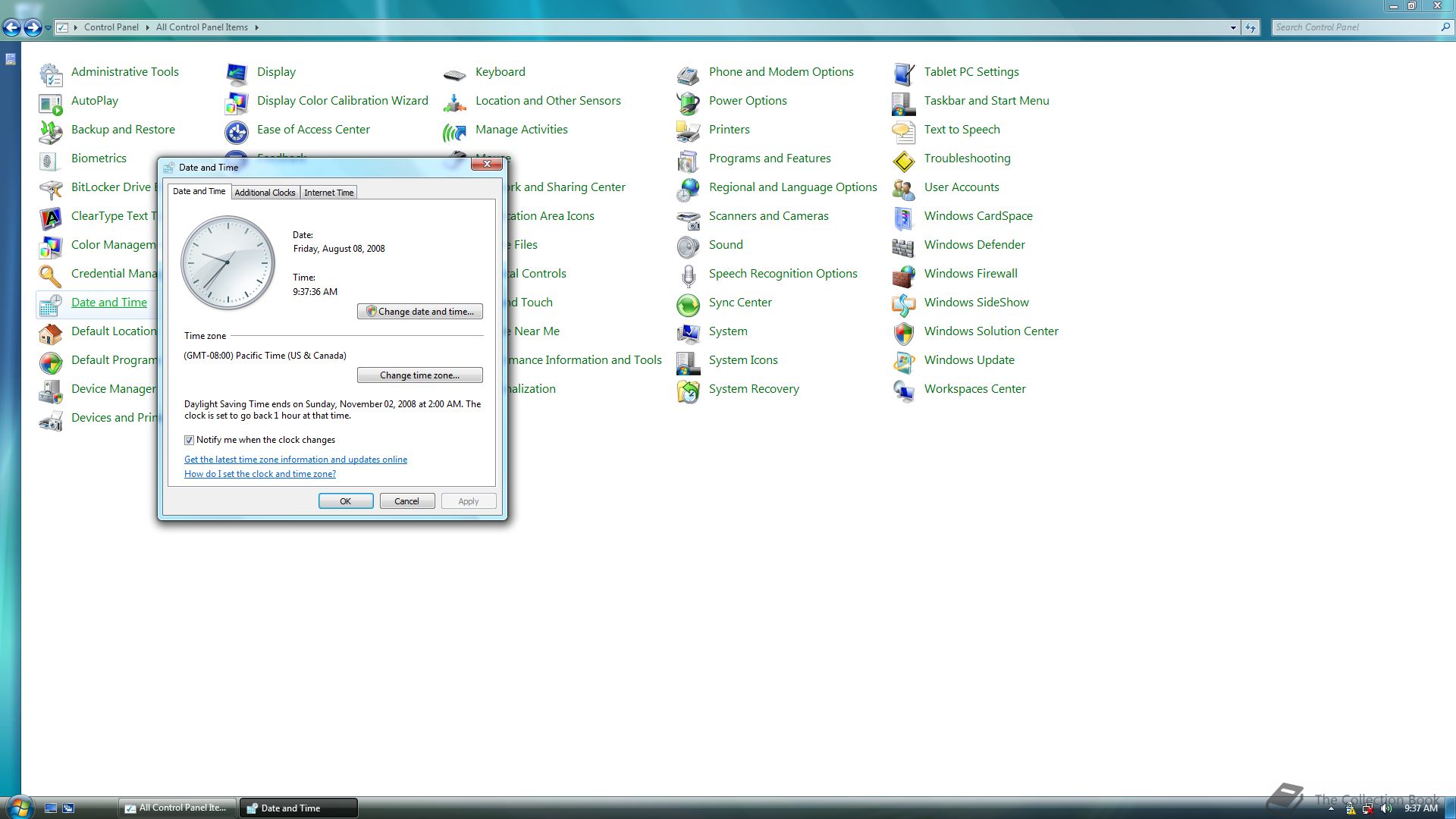The height and width of the screenshot is (819, 1456).
Task: Open the Text to Speech icon
Action: point(904,131)
